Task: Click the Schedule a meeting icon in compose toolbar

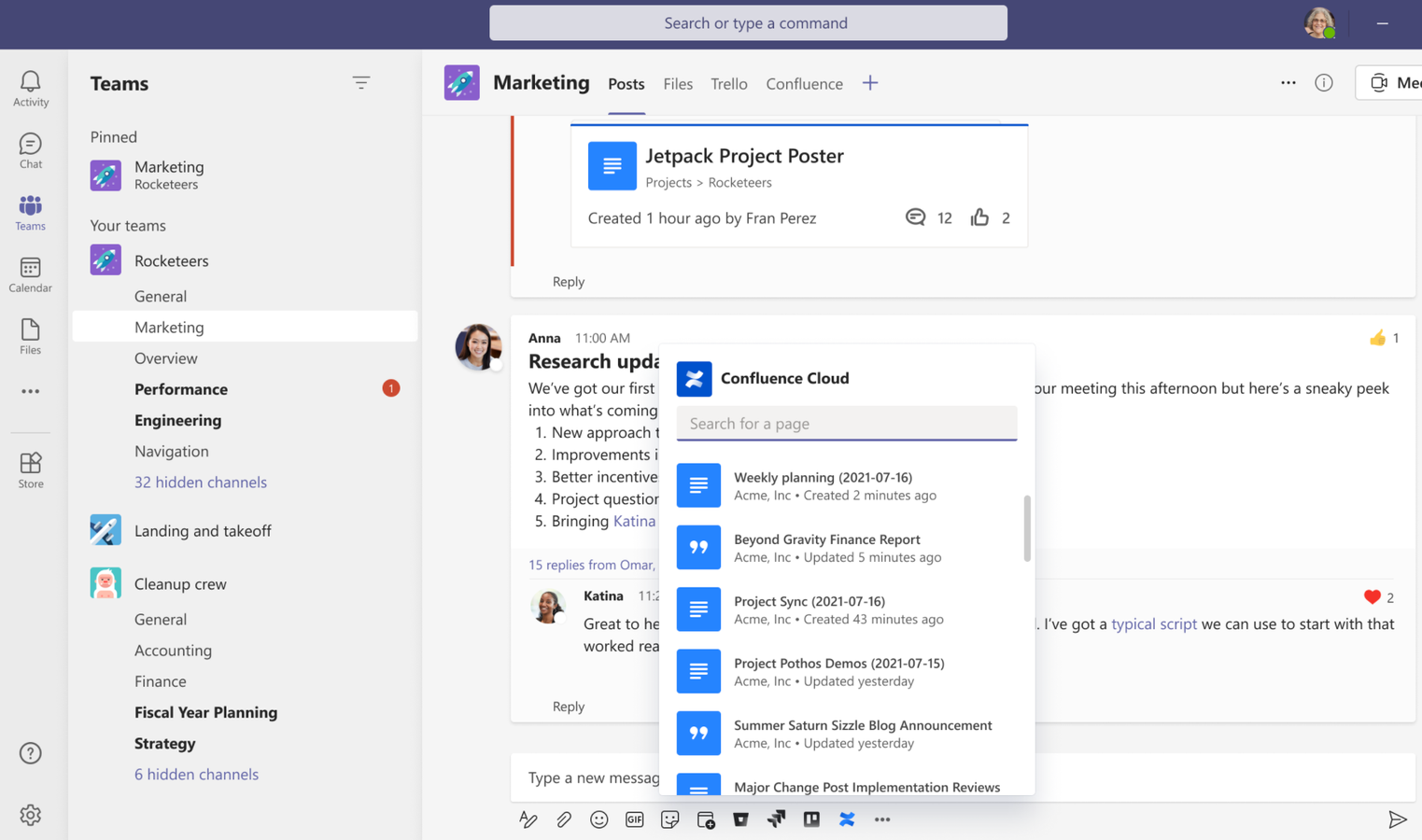Action: [706, 819]
